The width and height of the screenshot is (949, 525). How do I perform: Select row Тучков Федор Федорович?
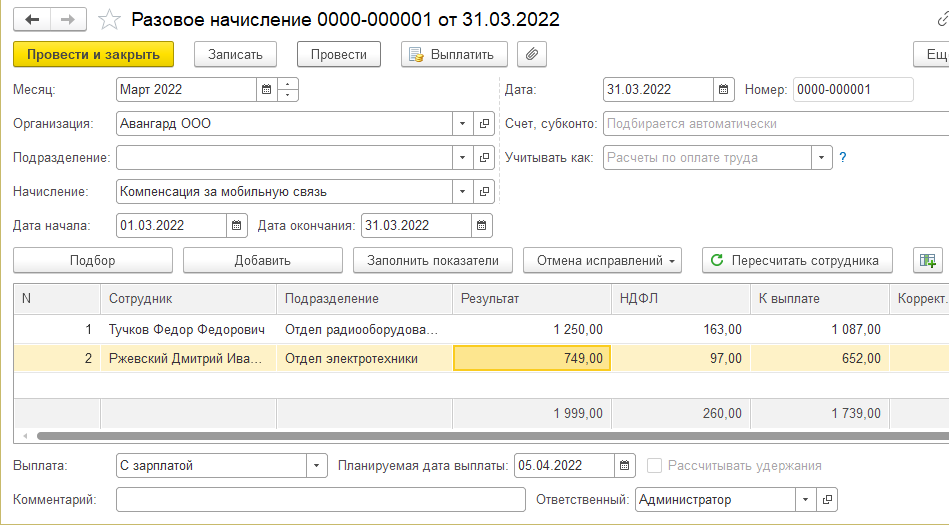click(x=187, y=329)
